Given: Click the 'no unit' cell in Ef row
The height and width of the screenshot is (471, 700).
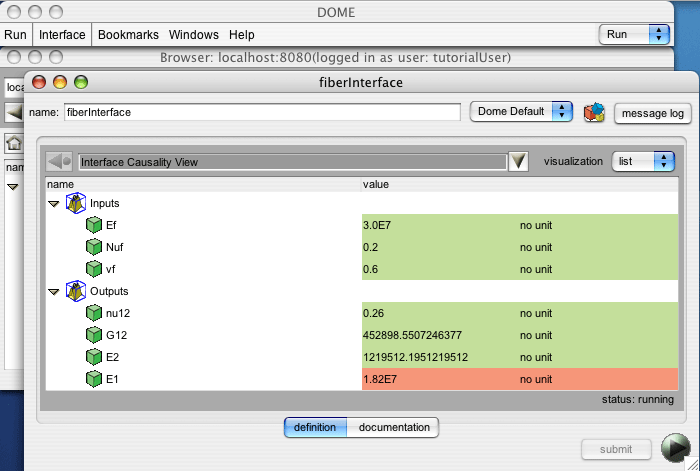Looking at the screenshot, I should click(x=536, y=225).
